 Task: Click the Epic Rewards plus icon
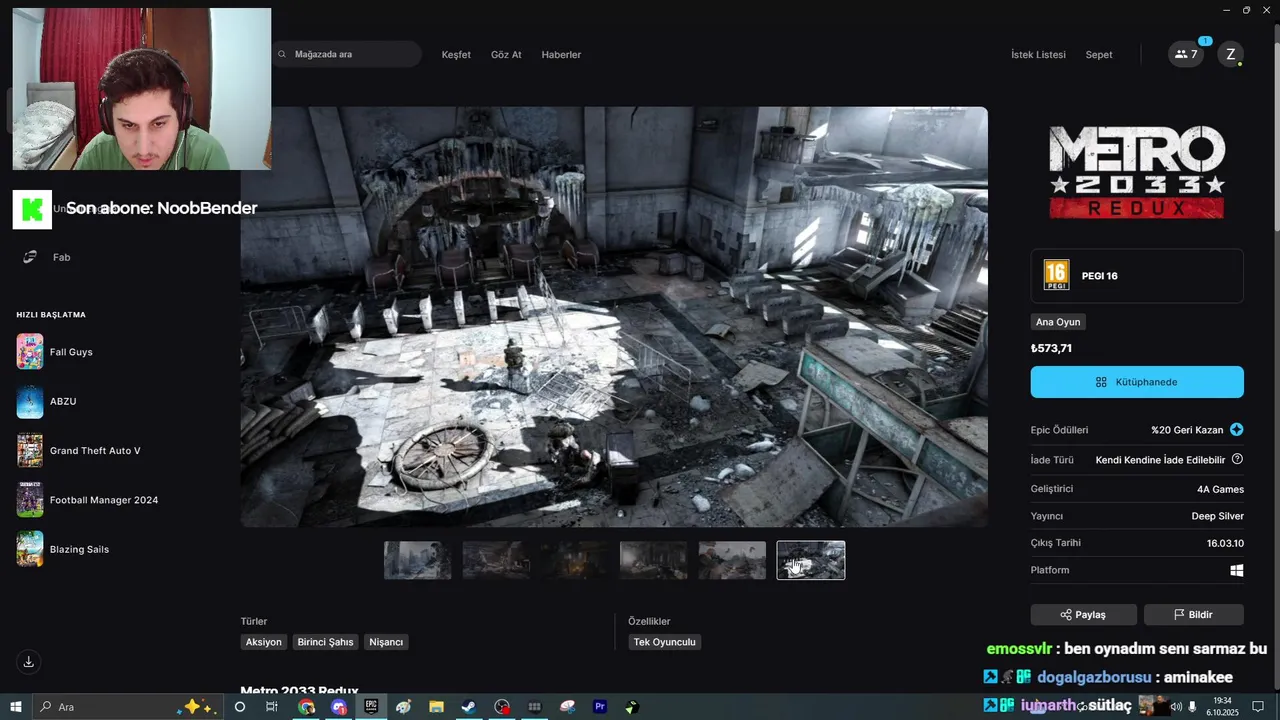[1237, 430]
